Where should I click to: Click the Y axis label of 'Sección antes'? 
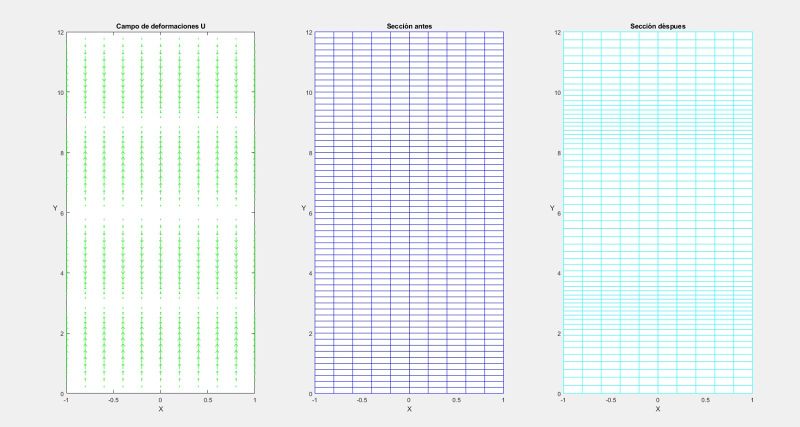tap(302, 208)
